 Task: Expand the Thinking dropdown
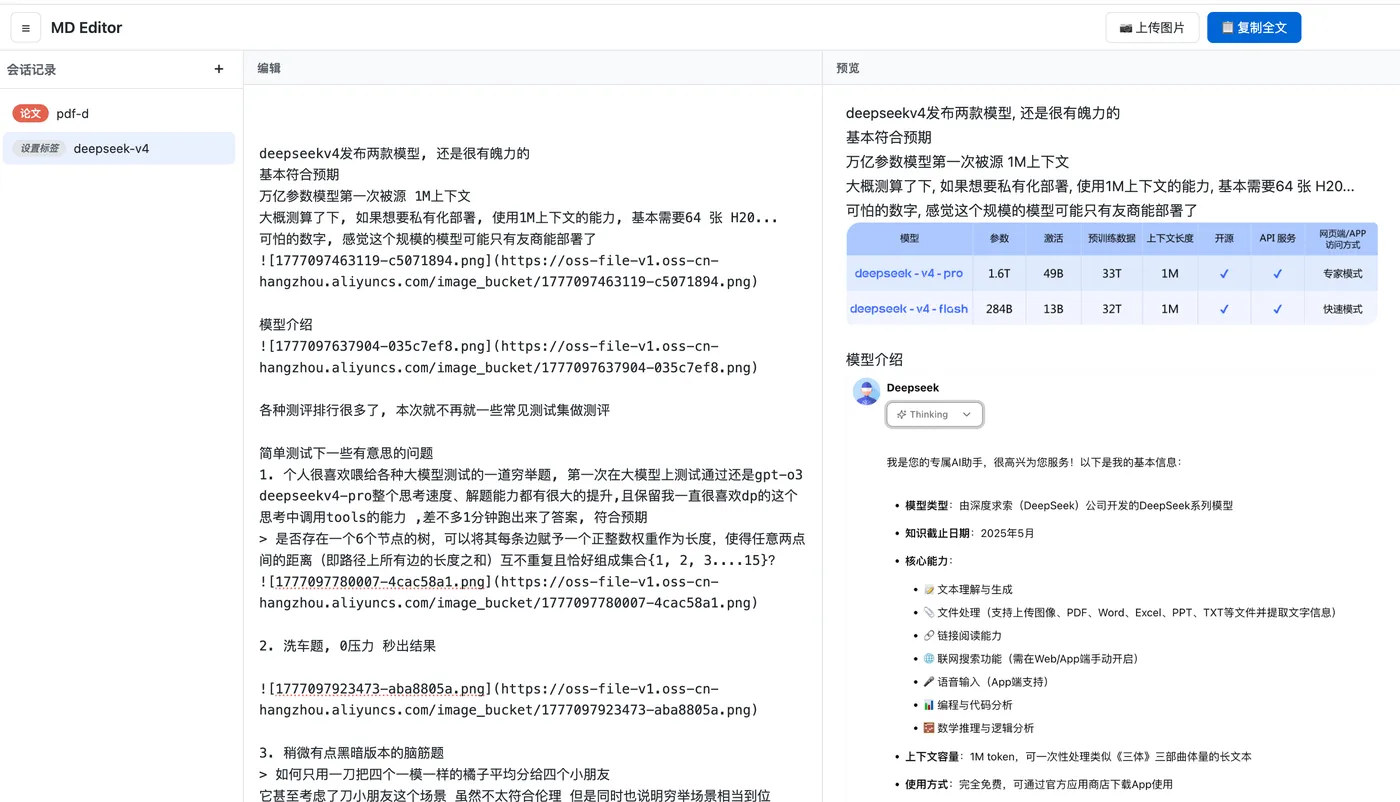pyautogui.click(x=934, y=414)
